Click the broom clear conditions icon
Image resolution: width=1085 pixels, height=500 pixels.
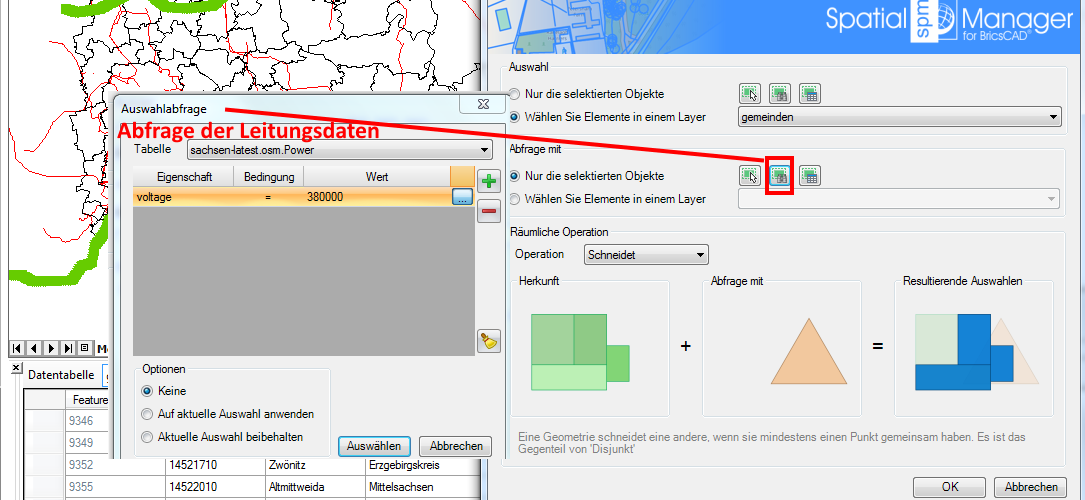click(488, 341)
